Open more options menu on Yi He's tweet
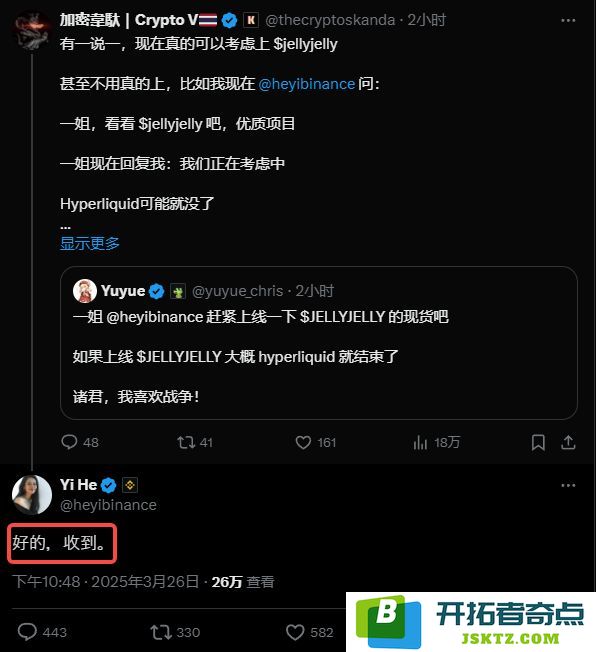 click(x=568, y=485)
